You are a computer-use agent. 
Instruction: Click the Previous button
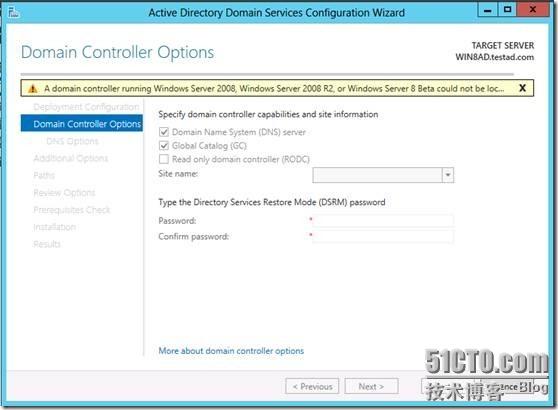312,386
